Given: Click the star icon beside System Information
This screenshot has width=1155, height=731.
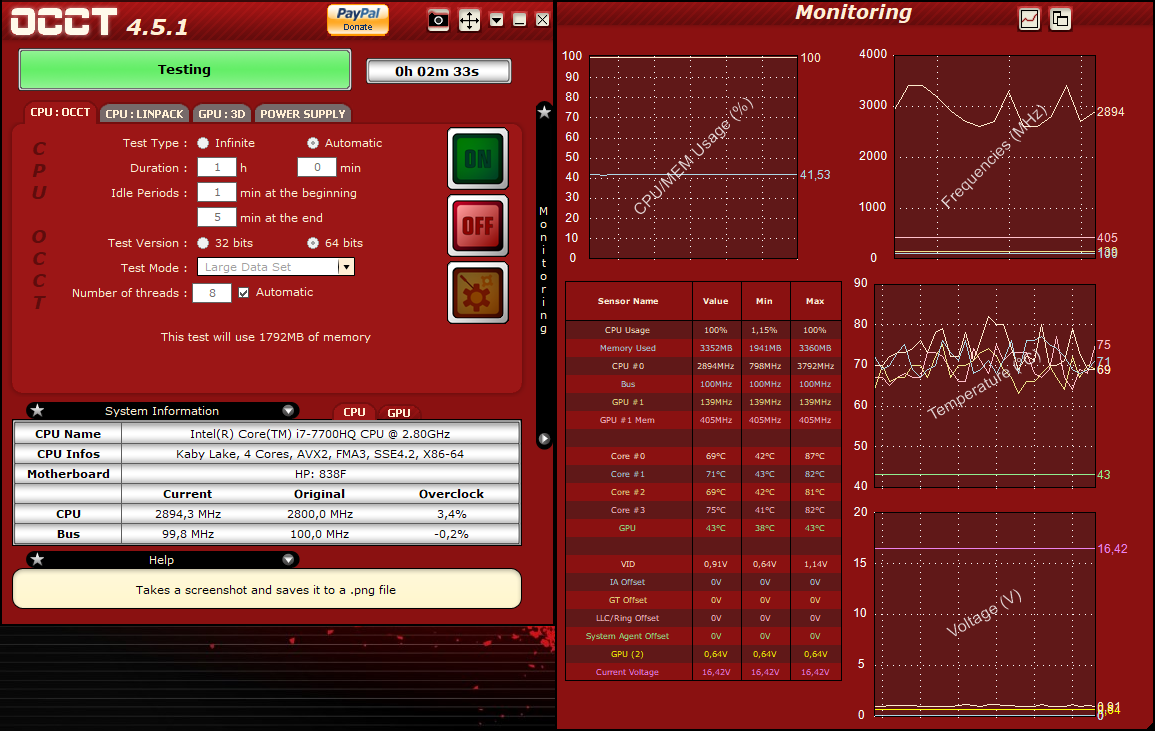Looking at the screenshot, I should point(38,410).
